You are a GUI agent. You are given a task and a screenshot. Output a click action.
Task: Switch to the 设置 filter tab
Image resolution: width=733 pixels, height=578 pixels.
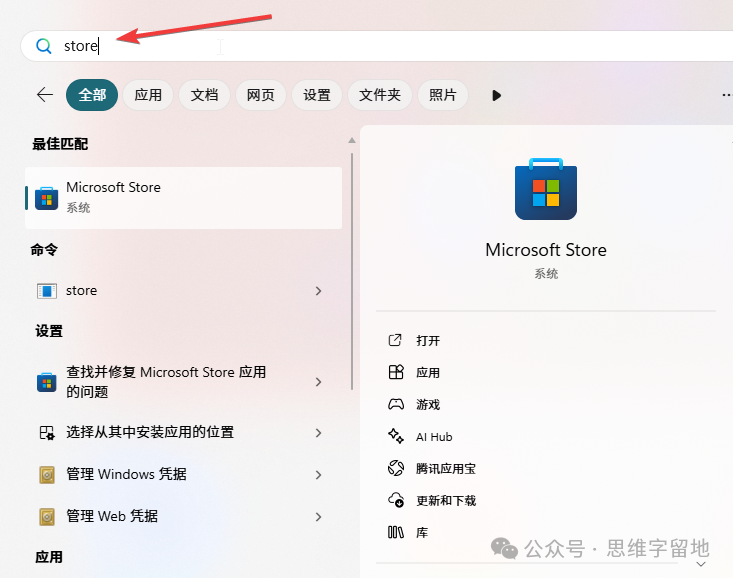coord(317,95)
